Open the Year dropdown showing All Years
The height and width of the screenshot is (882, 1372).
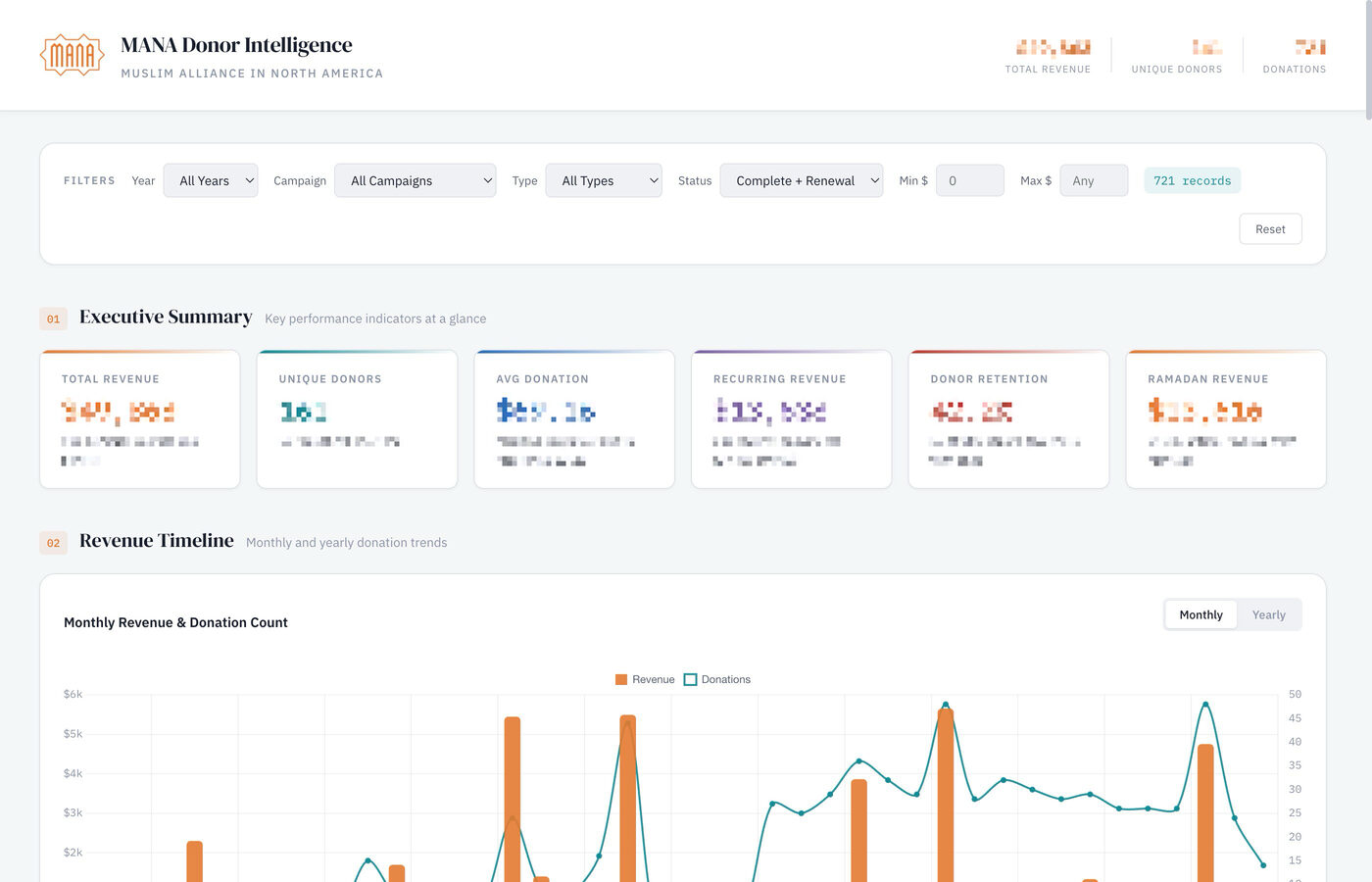tap(211, 180)
